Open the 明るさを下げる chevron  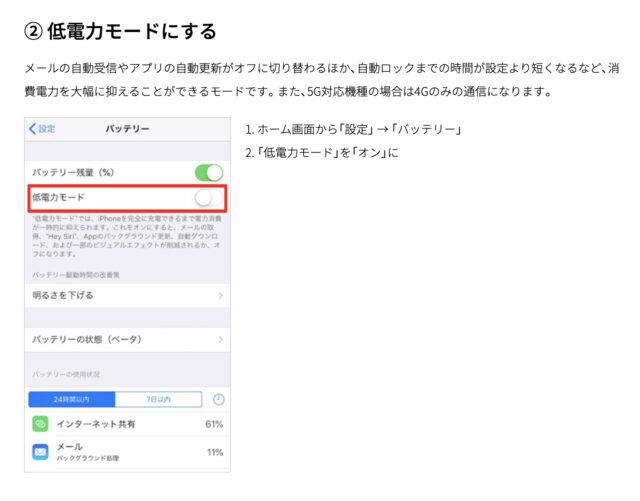tap(221, 295)
